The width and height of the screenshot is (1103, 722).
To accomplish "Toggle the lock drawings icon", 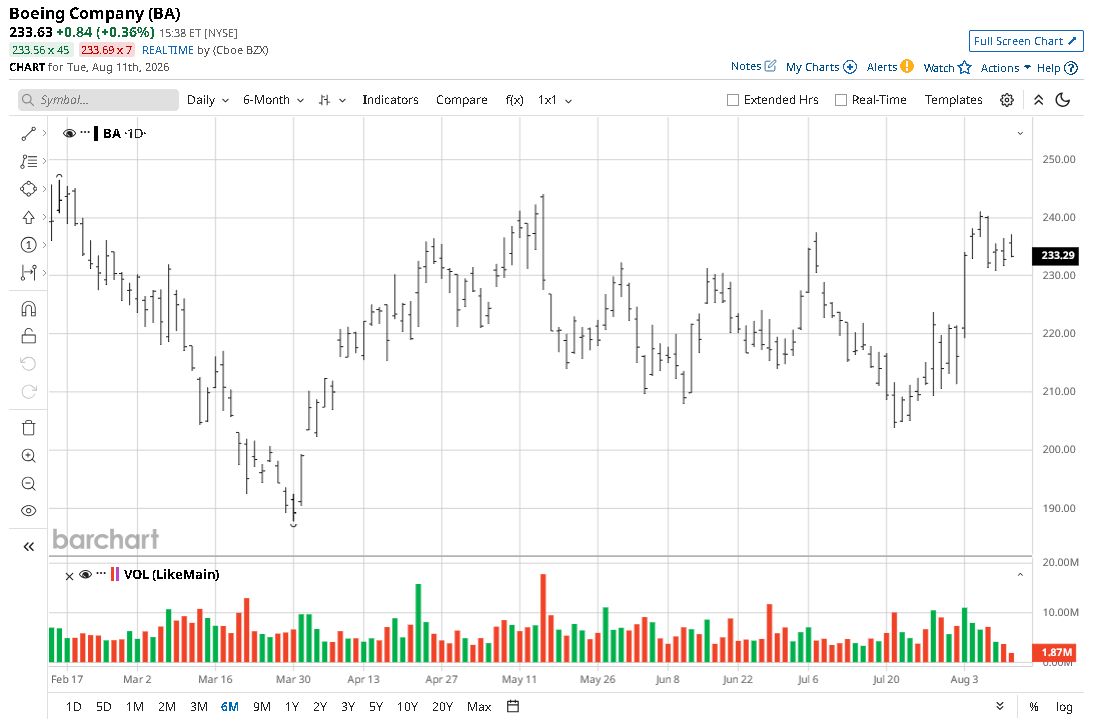I will click(x=28, y=336).
